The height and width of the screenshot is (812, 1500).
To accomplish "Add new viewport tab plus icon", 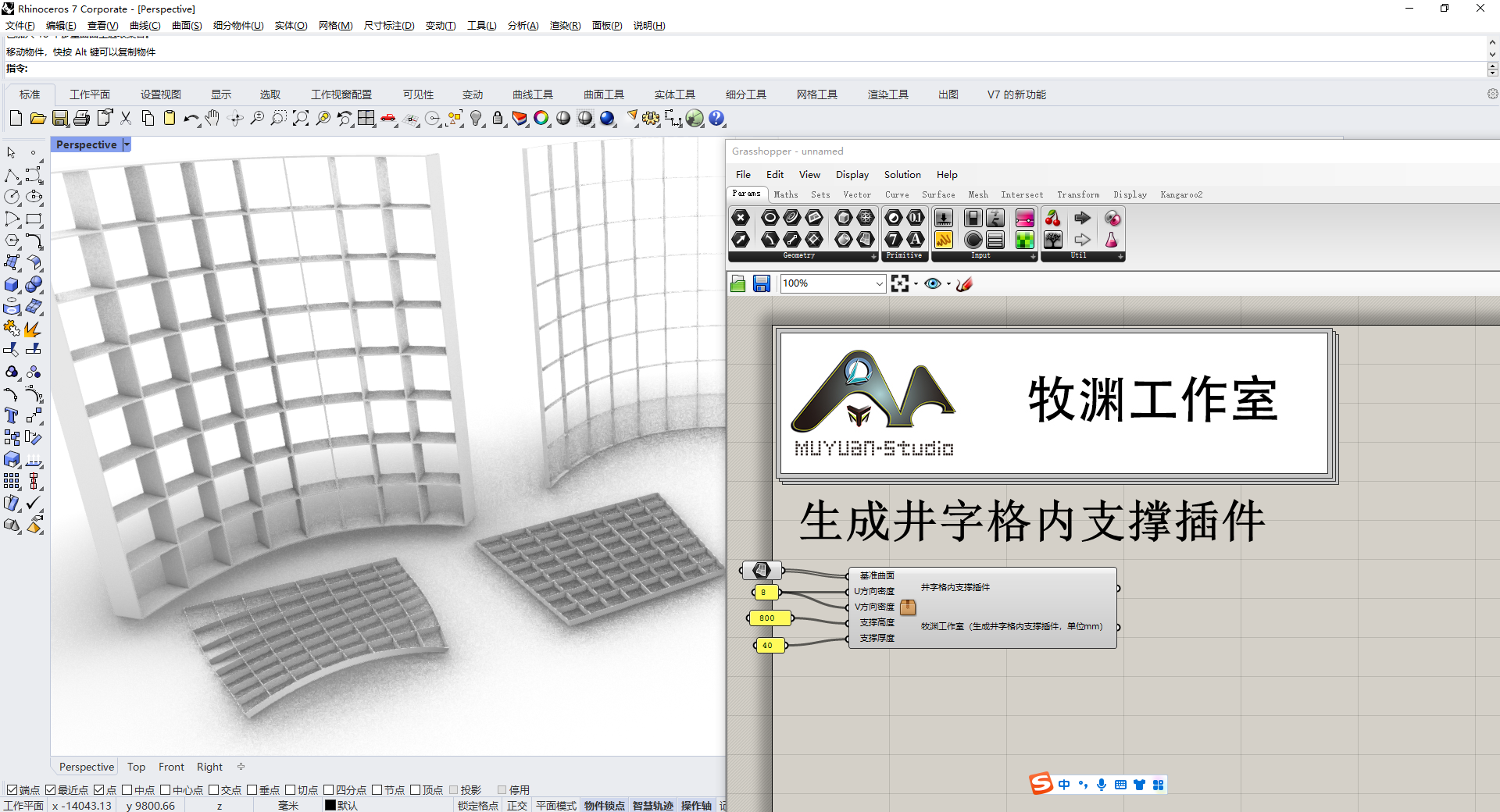I will pyautogui.click(x=241, y=767).
